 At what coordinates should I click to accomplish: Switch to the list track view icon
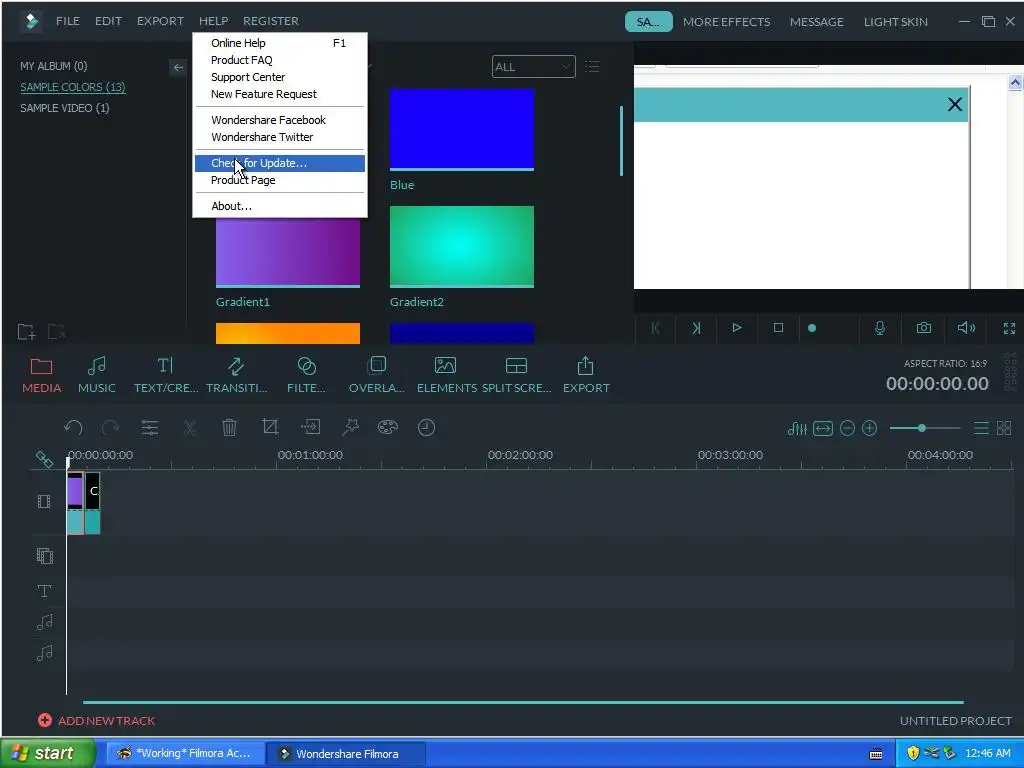[981, 428]
